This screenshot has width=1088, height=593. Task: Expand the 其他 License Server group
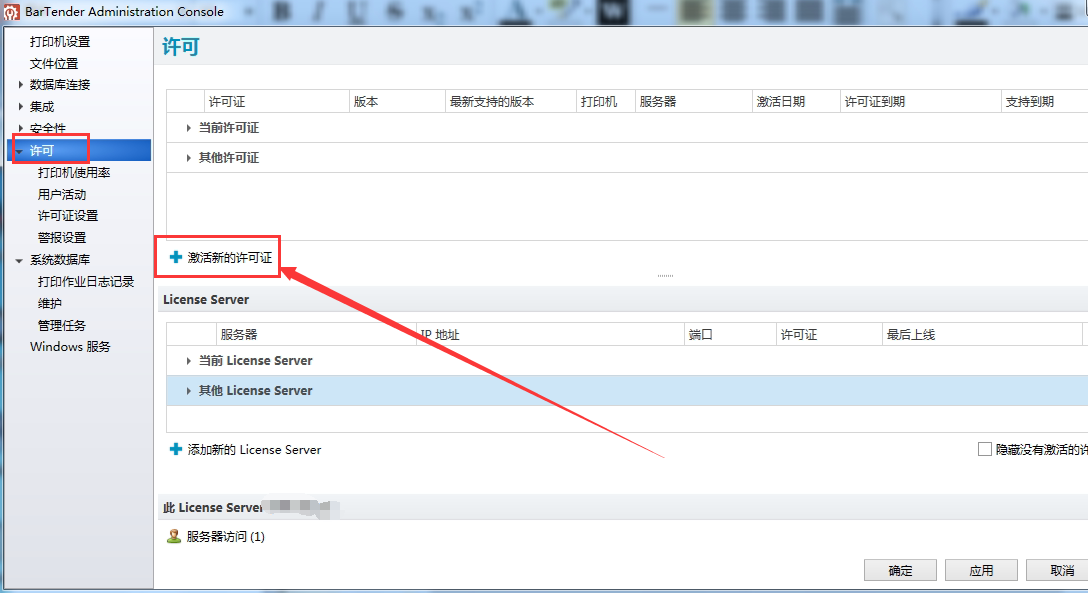coord(189,391)
